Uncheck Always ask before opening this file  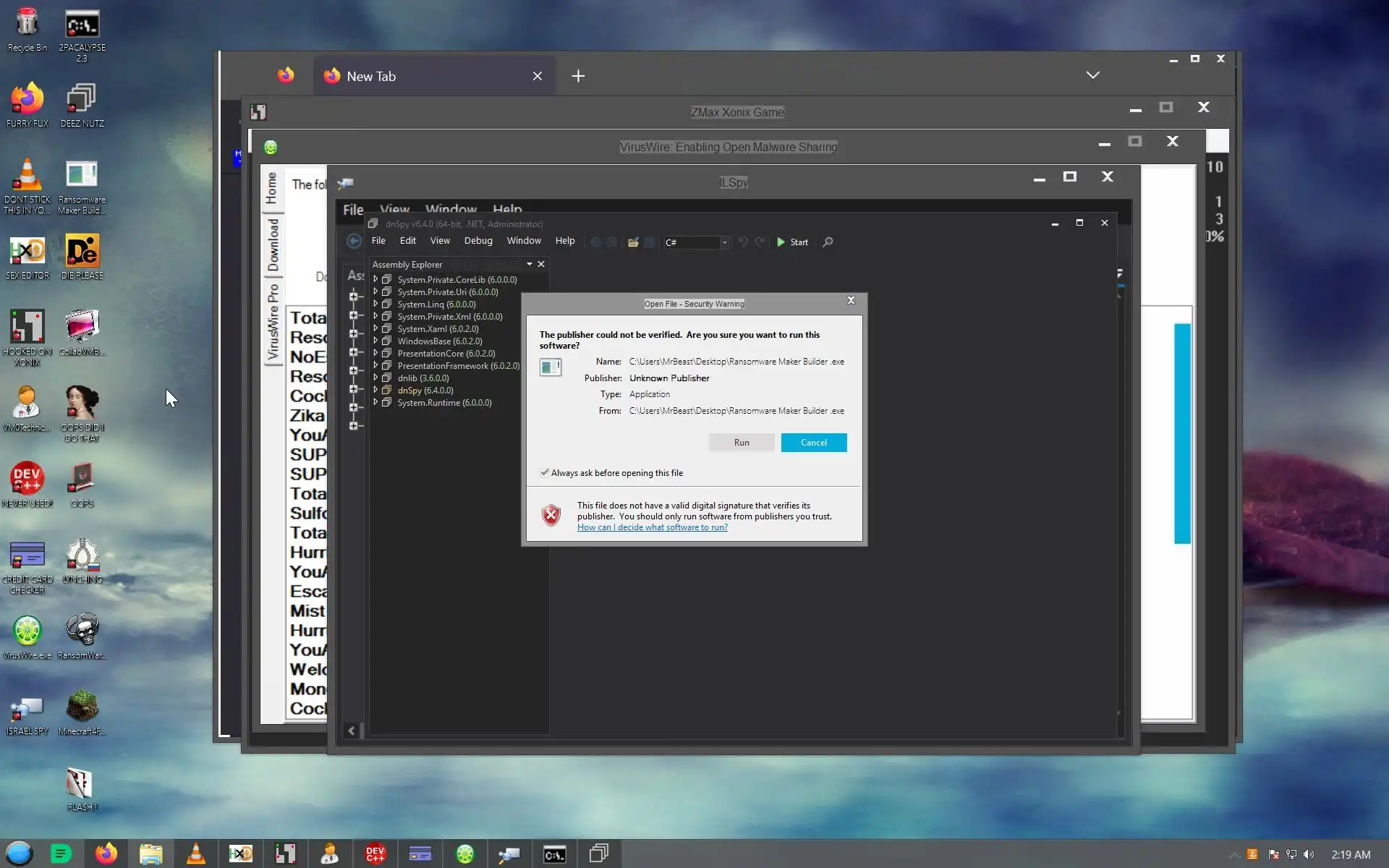545,473
